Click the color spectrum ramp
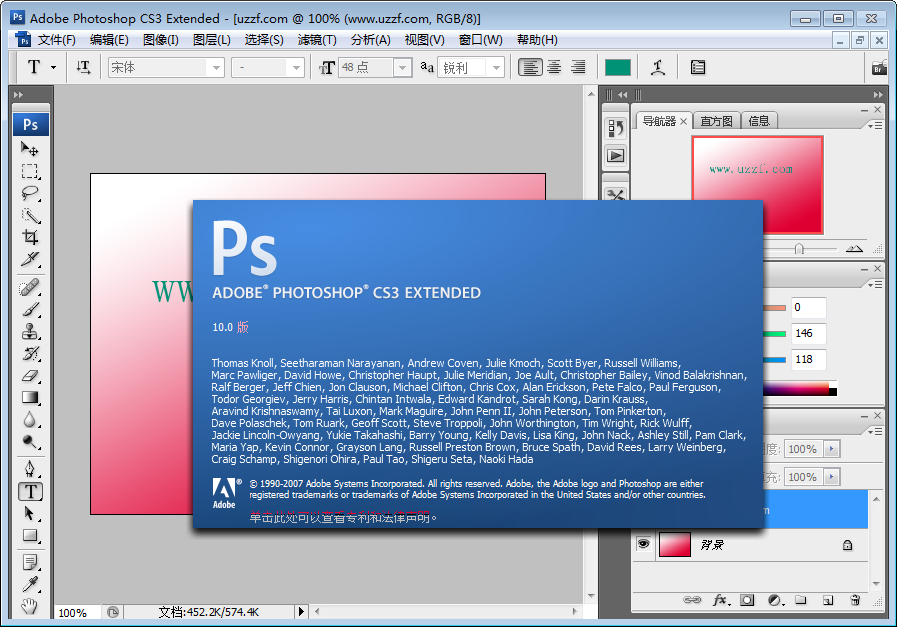The height and width of the screenshot is (627, 897). (x=800, y=389)
